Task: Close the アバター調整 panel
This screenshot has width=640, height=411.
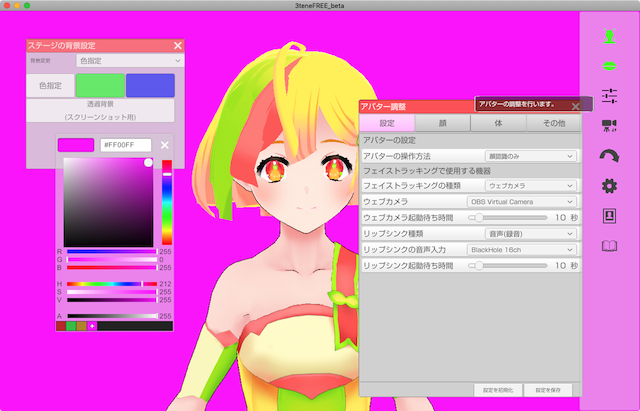Action: 576,107
